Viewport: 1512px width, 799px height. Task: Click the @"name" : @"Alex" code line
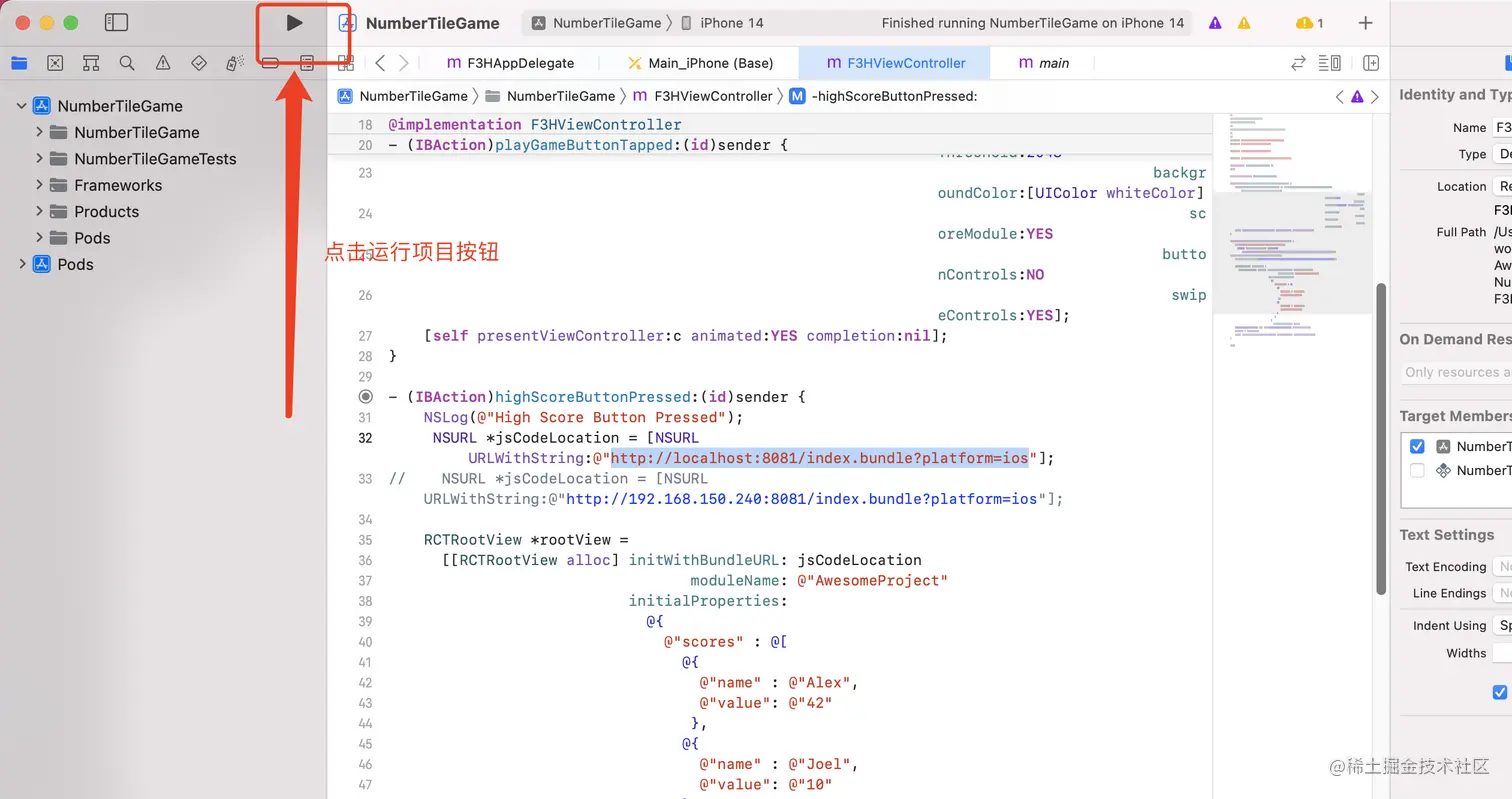pos(779,683)
